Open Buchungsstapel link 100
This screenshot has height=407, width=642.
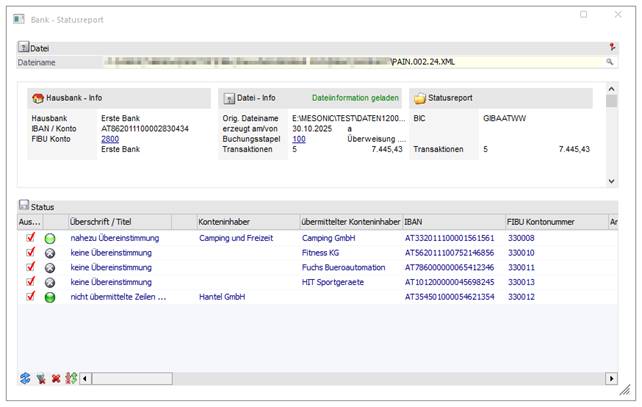pyautogui.click(x=299, y=139)
